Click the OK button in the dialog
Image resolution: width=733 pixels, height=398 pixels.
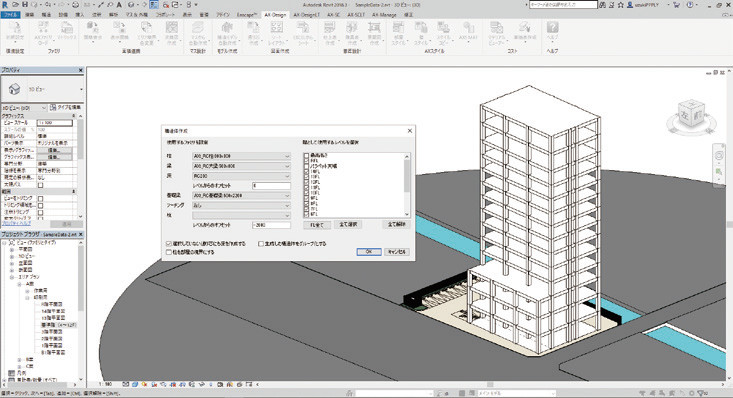(x=369, y=252)
